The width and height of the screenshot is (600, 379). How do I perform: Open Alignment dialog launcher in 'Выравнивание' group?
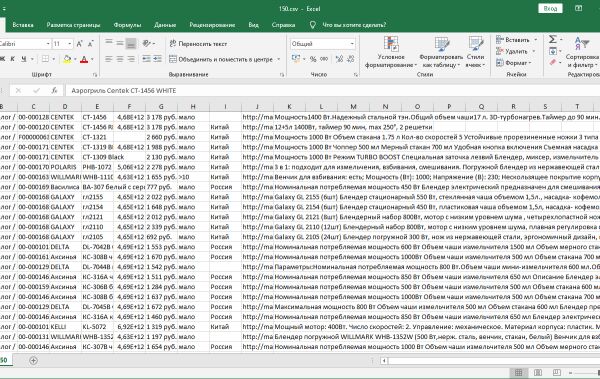pos(282,75)
